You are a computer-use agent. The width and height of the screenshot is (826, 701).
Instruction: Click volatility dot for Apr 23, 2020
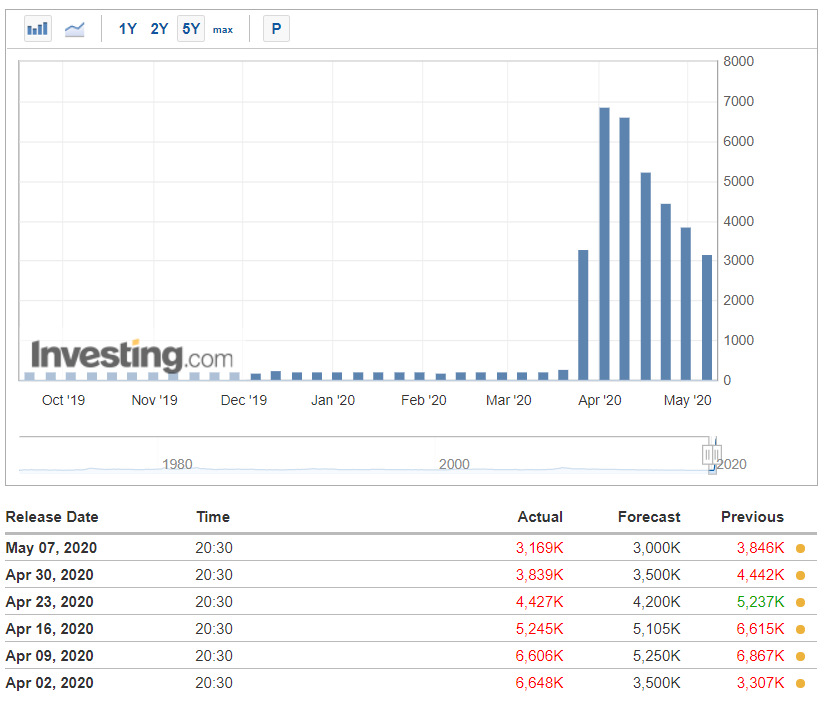click(800, 602)
